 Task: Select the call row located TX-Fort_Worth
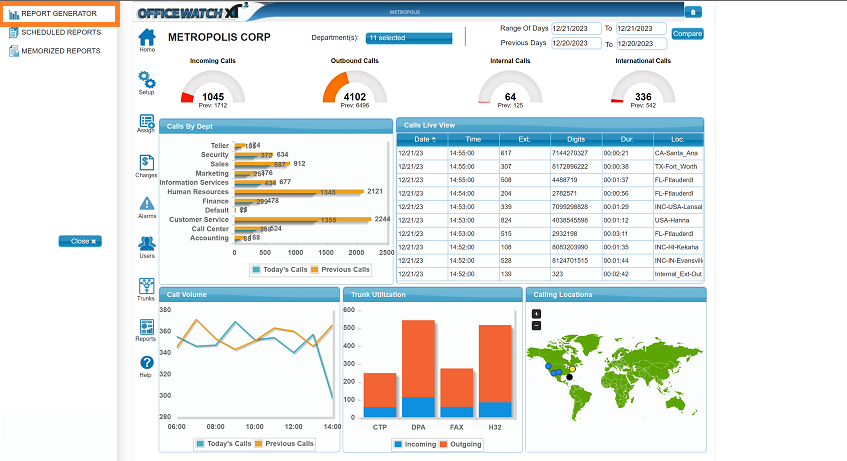550,166
